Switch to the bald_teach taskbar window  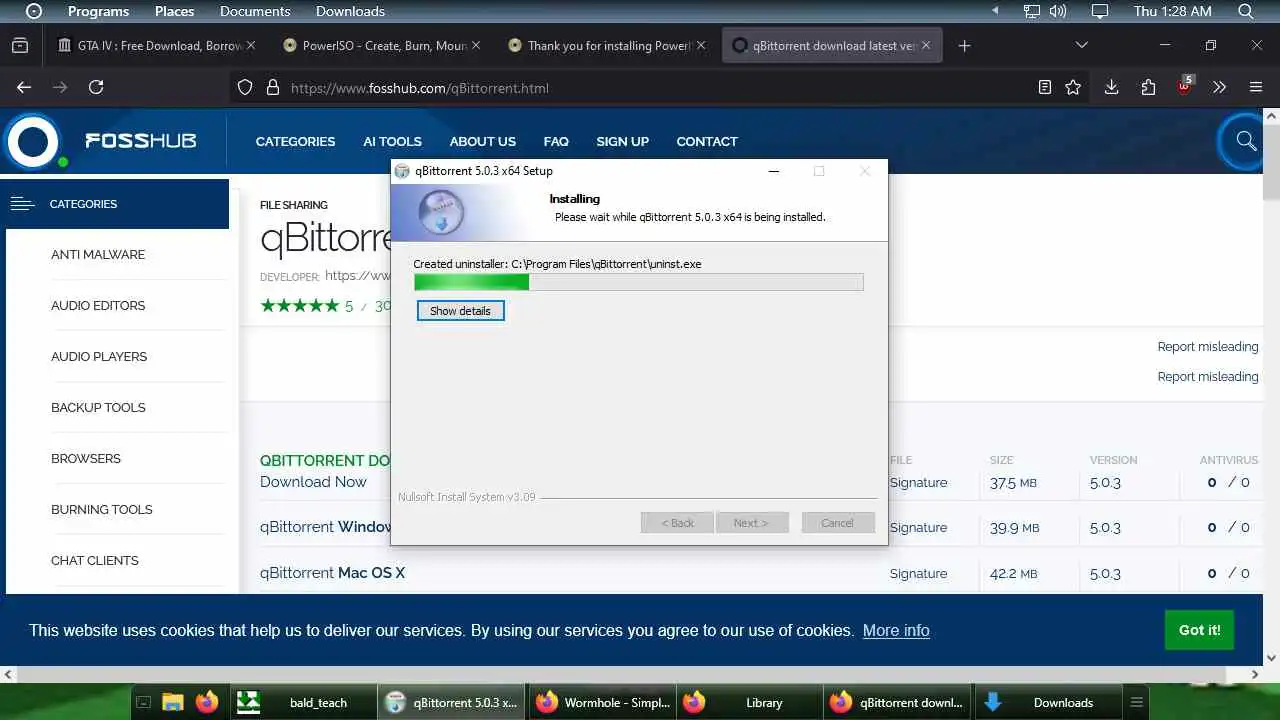(x=304, y=702)
